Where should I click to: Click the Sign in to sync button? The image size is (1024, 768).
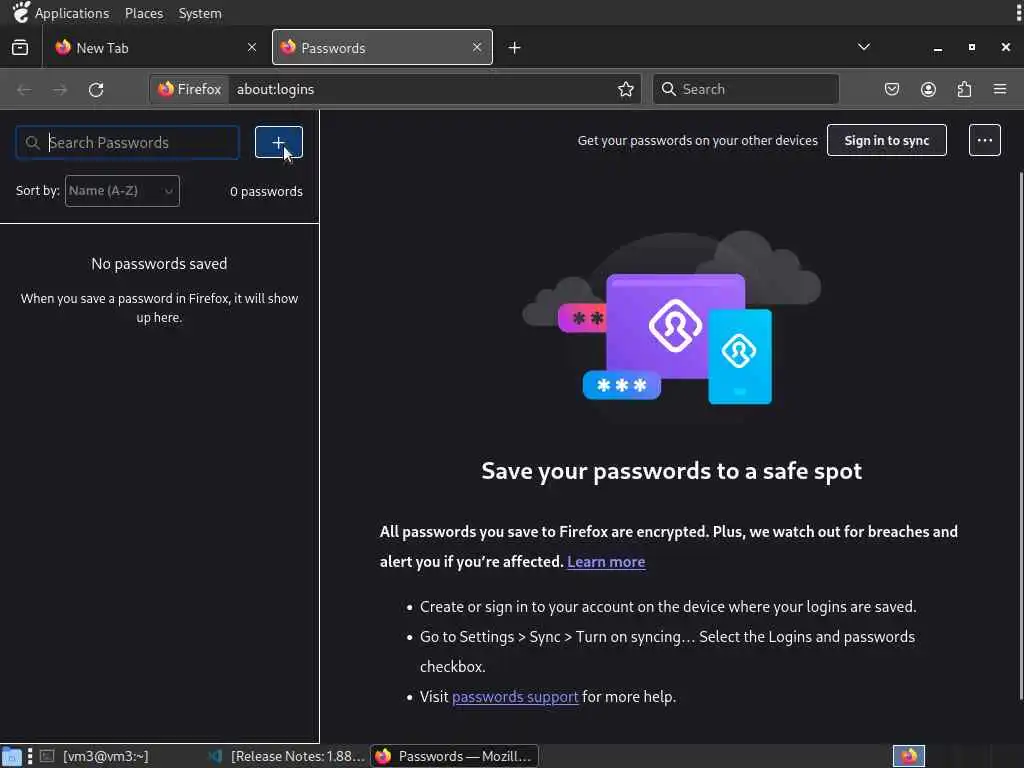coord(886,140)
